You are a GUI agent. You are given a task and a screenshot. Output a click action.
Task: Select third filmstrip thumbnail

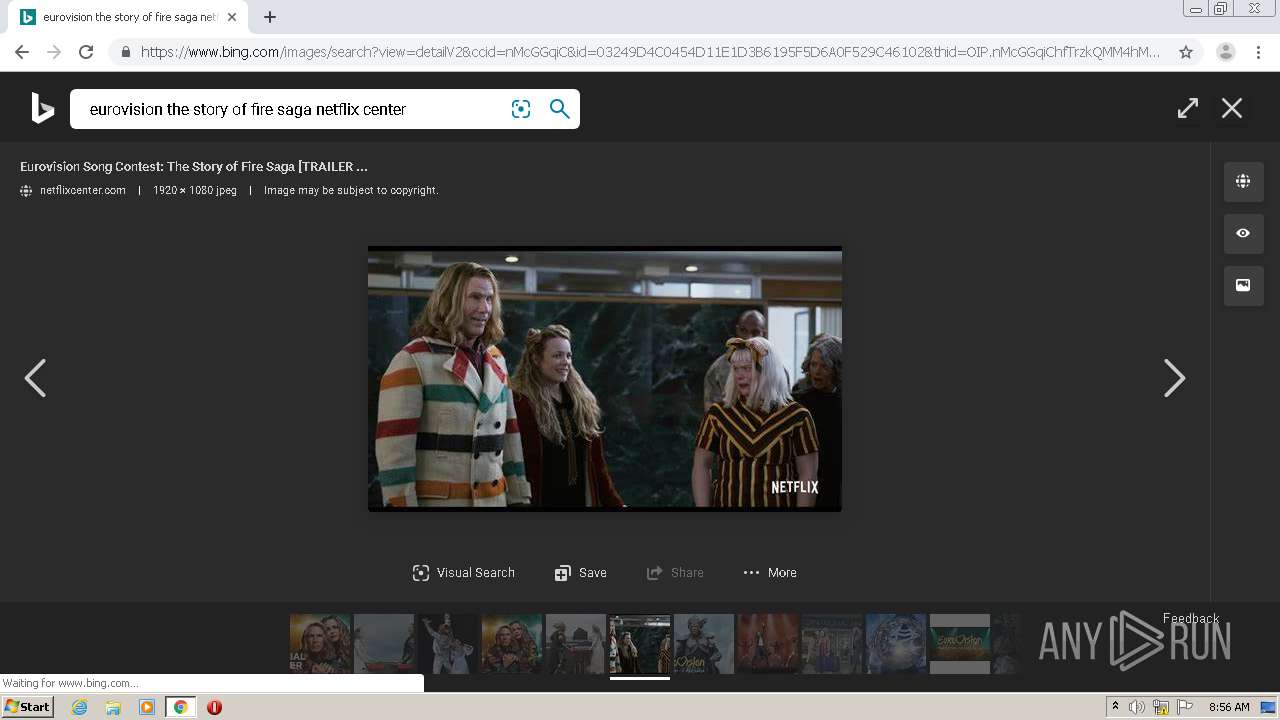click(448, 643)
